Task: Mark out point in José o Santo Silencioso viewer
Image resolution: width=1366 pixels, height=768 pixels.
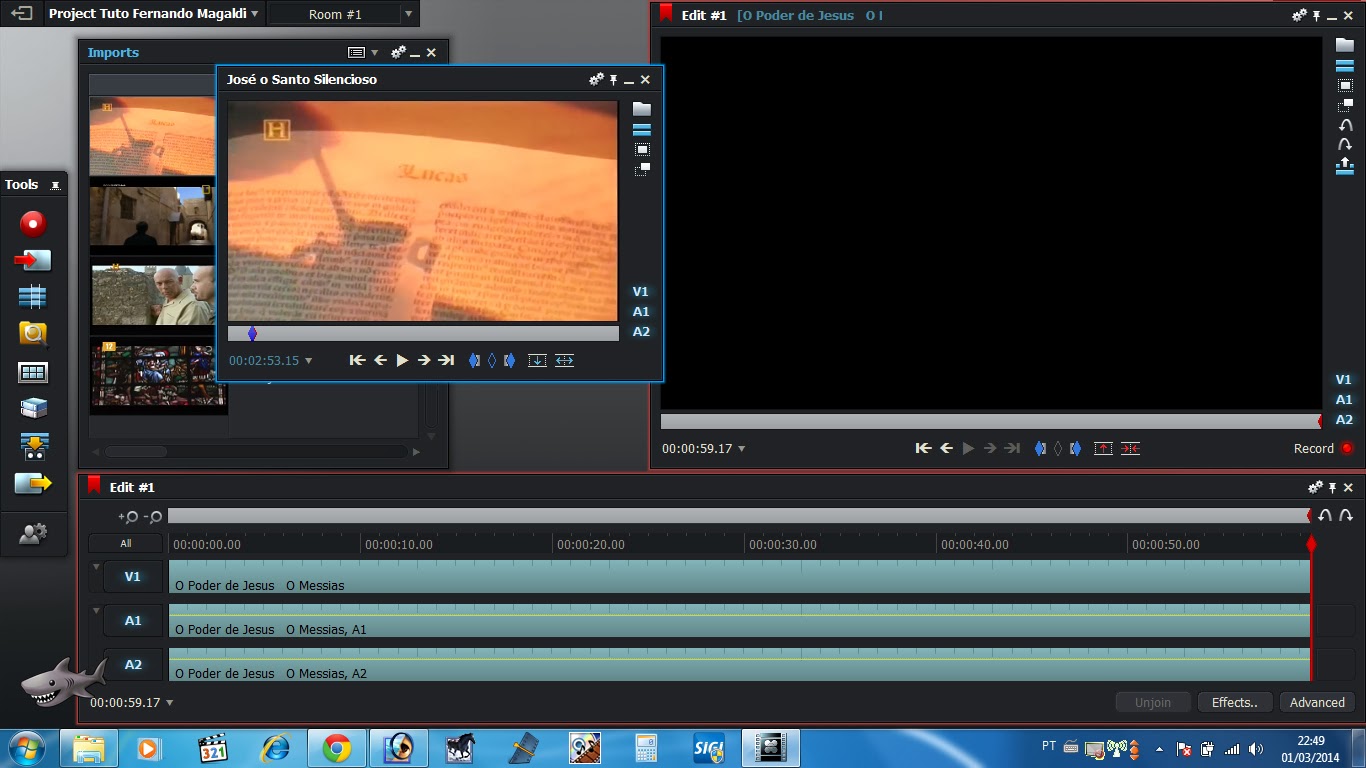Action: coord(509,360)
